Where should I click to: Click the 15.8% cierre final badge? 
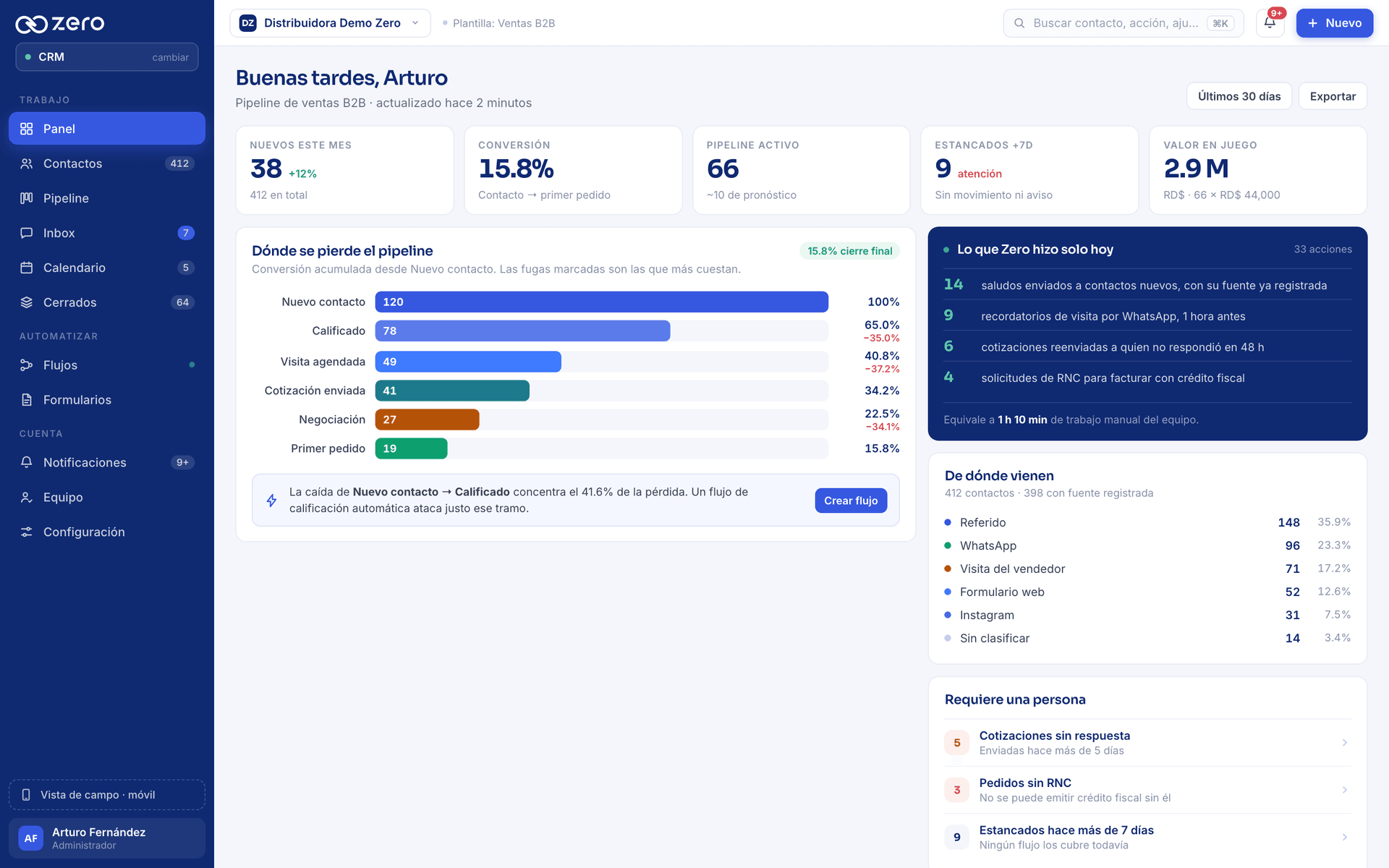click(x=849, y=251)
